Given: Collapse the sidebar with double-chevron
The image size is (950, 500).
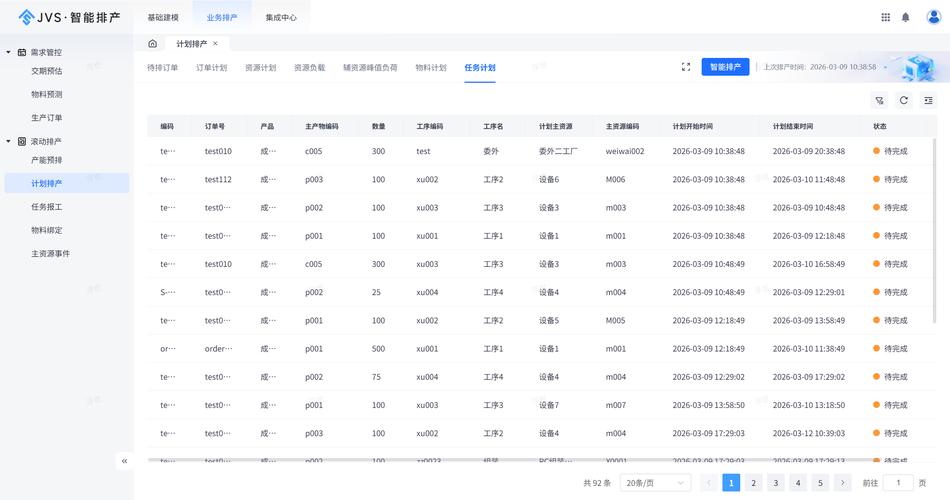Looking at the screenshot, I should pos(124,461).
